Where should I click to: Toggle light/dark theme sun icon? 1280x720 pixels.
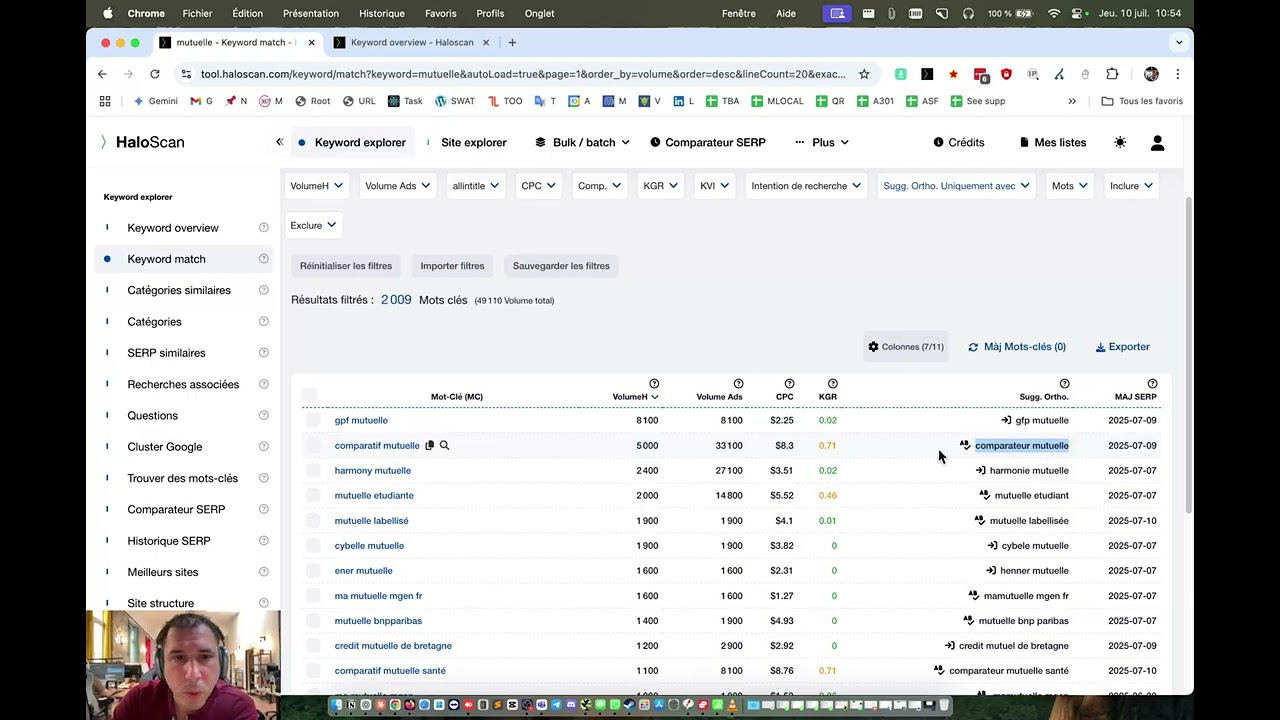(x=1120, y=142)
